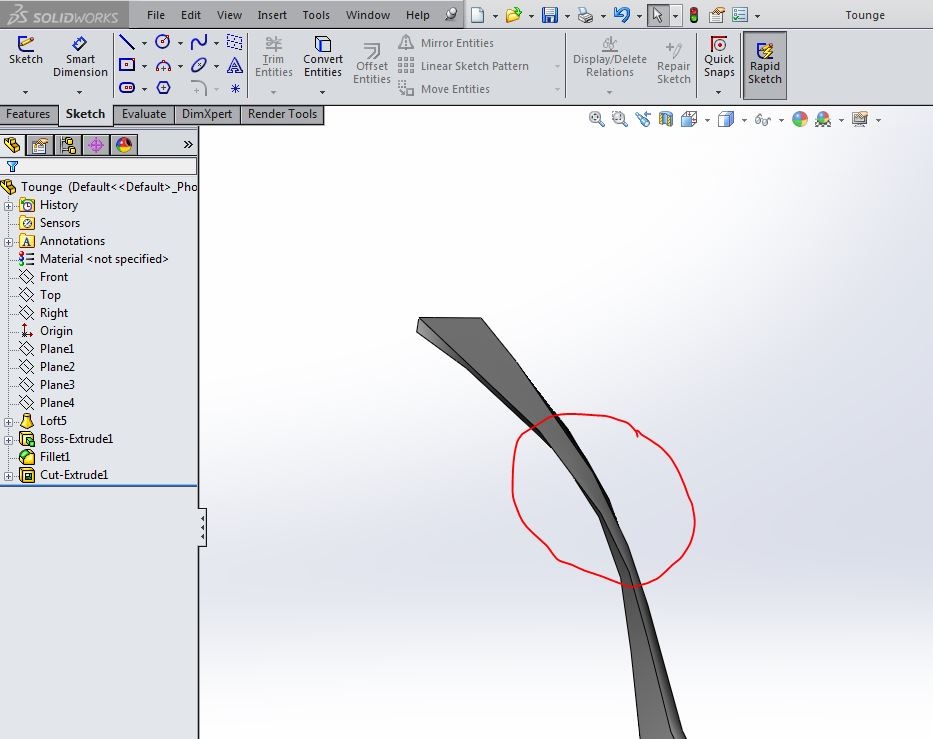The width and height of the screenshot is (933, 739).
Task: Select the Polygon sketch tool
Action: (164, 88)
